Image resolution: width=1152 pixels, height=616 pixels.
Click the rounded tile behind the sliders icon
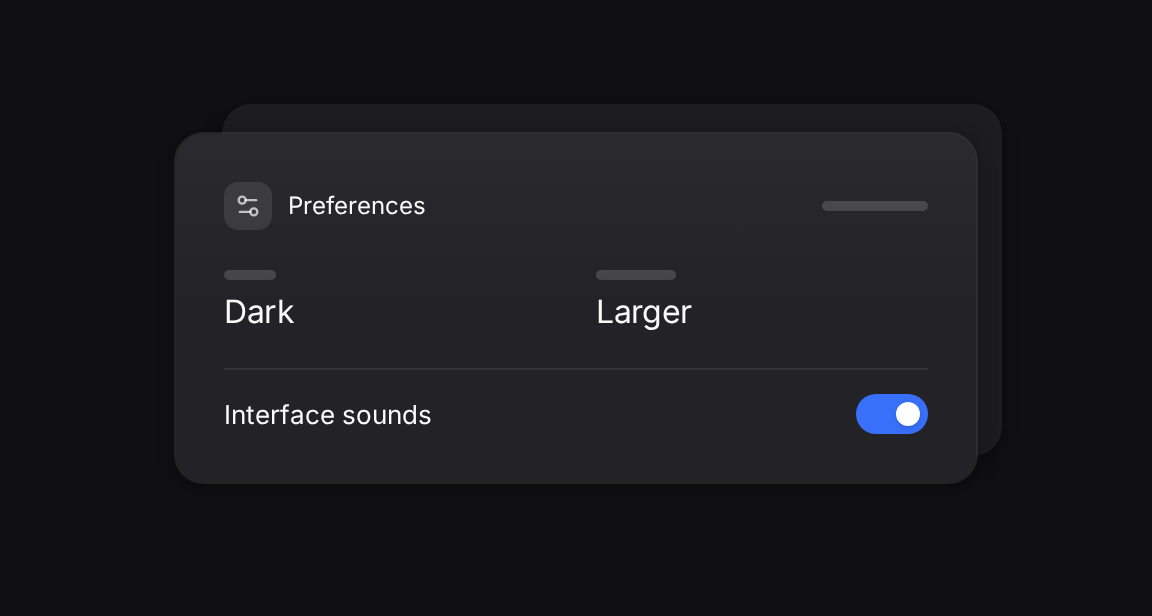click(248, 206)
